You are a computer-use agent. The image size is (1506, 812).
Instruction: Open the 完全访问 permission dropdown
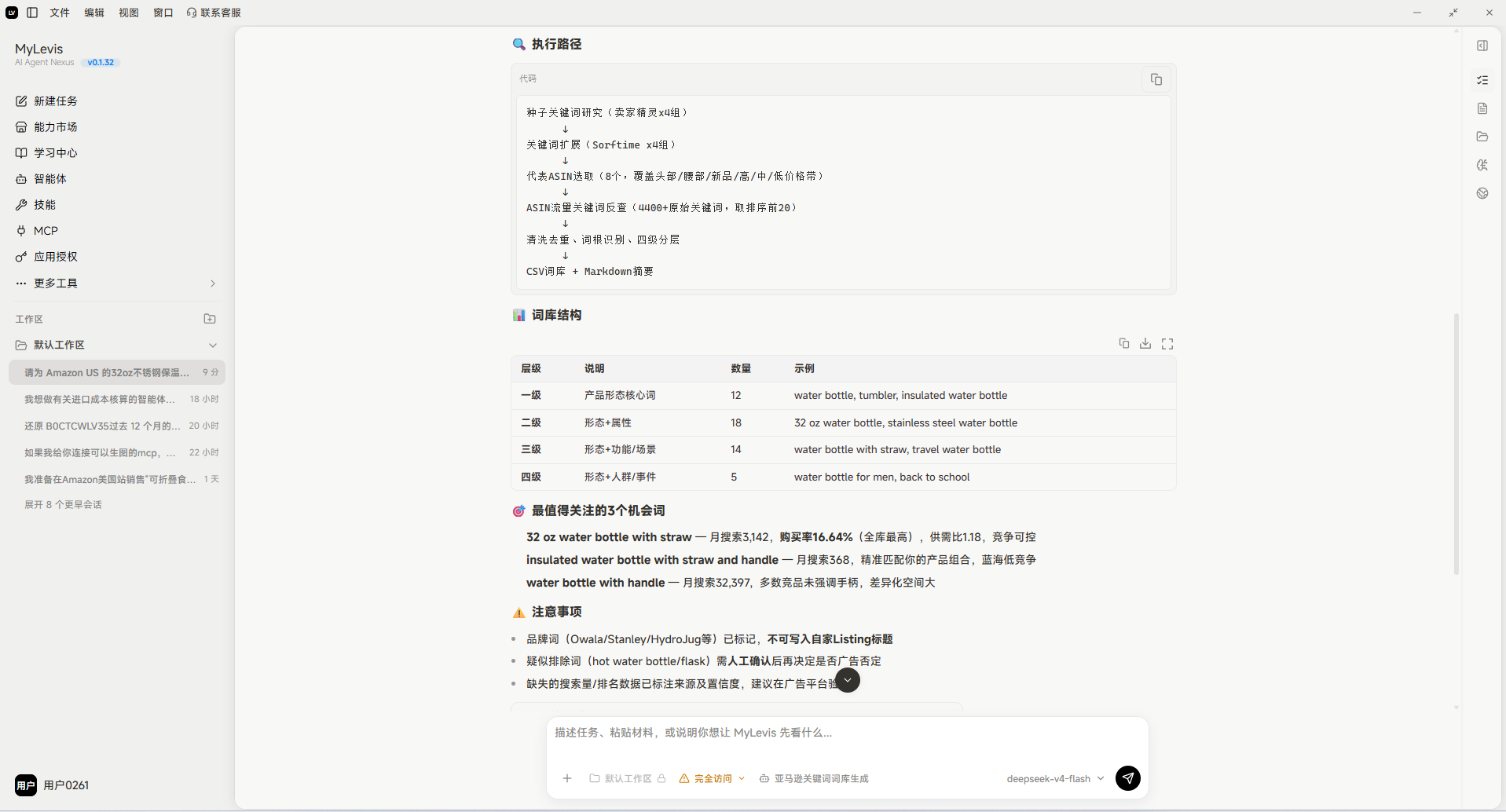[712, 778]
